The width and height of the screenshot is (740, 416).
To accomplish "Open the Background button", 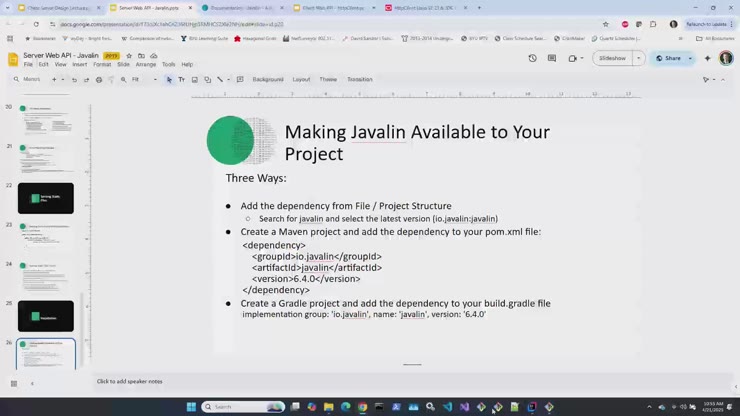I will click(x=268, y=79).
